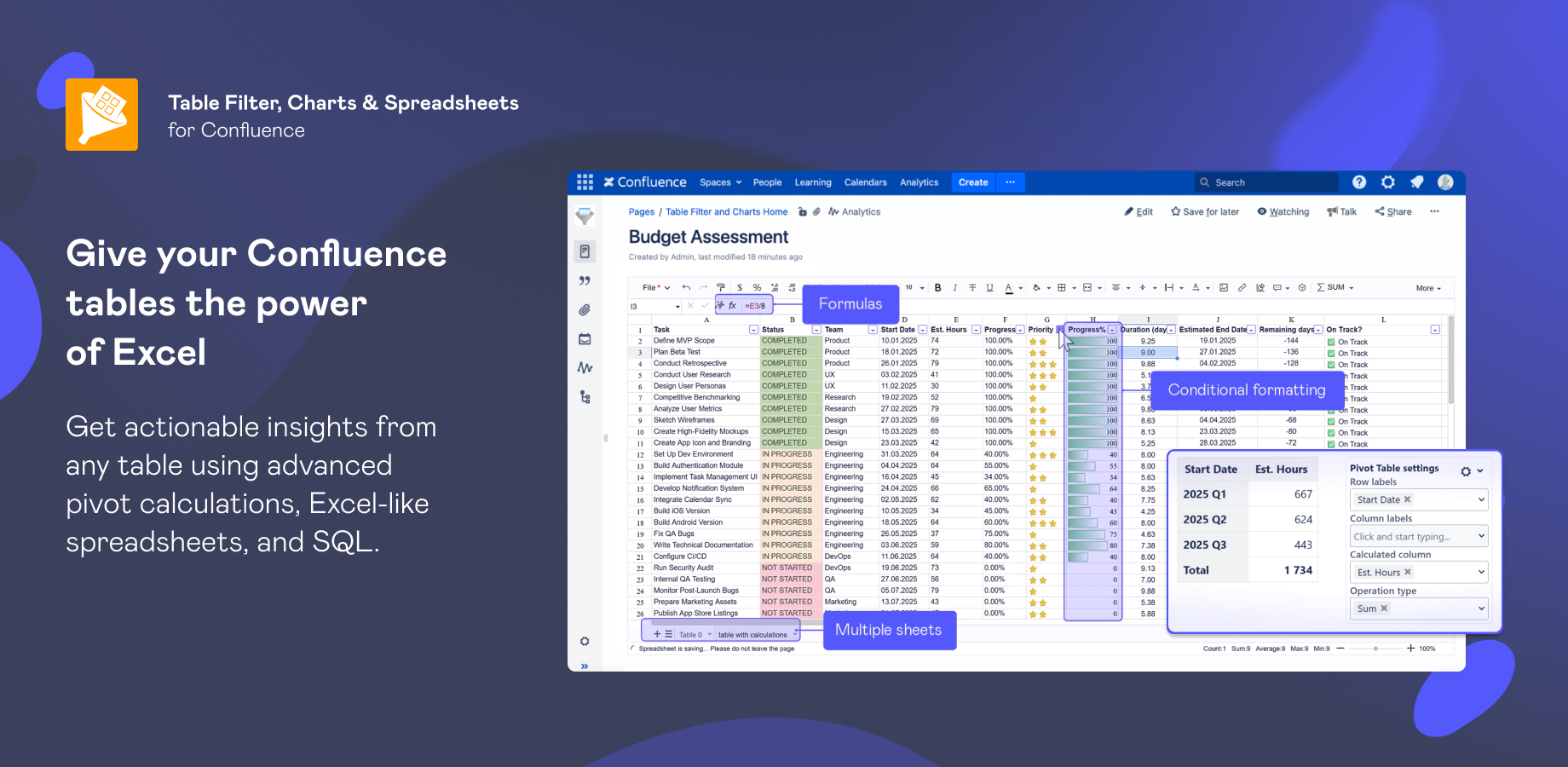Open the attachments paperclip in sidebar
The image size is (1568, 767).
click(585, 309)
